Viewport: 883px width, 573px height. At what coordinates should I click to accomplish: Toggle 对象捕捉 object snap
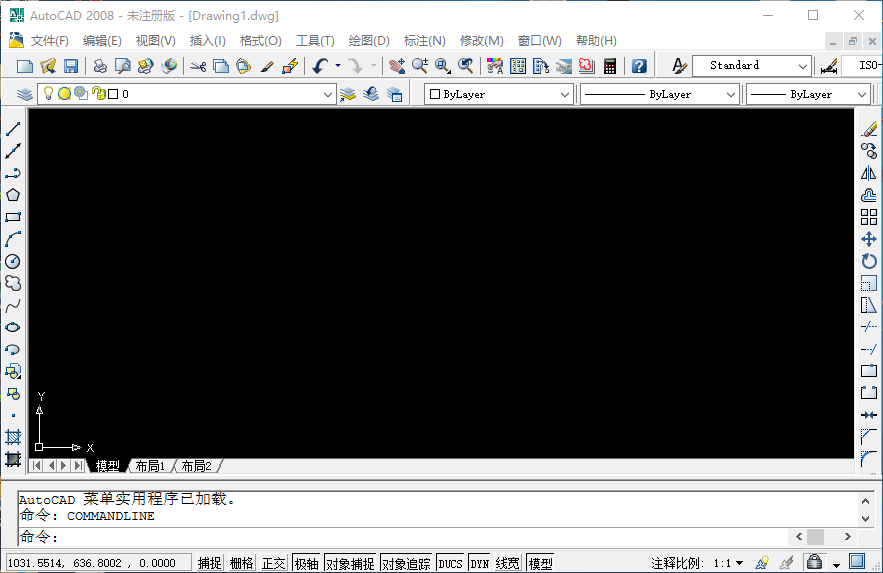point(350,563)
